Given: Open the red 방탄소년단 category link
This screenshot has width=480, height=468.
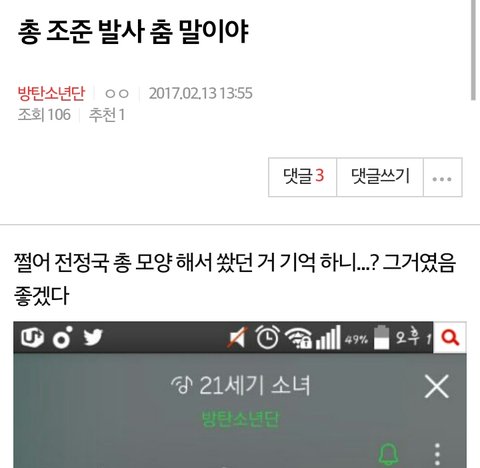Looking at the screenshot, I should click(x=51, y=93).
